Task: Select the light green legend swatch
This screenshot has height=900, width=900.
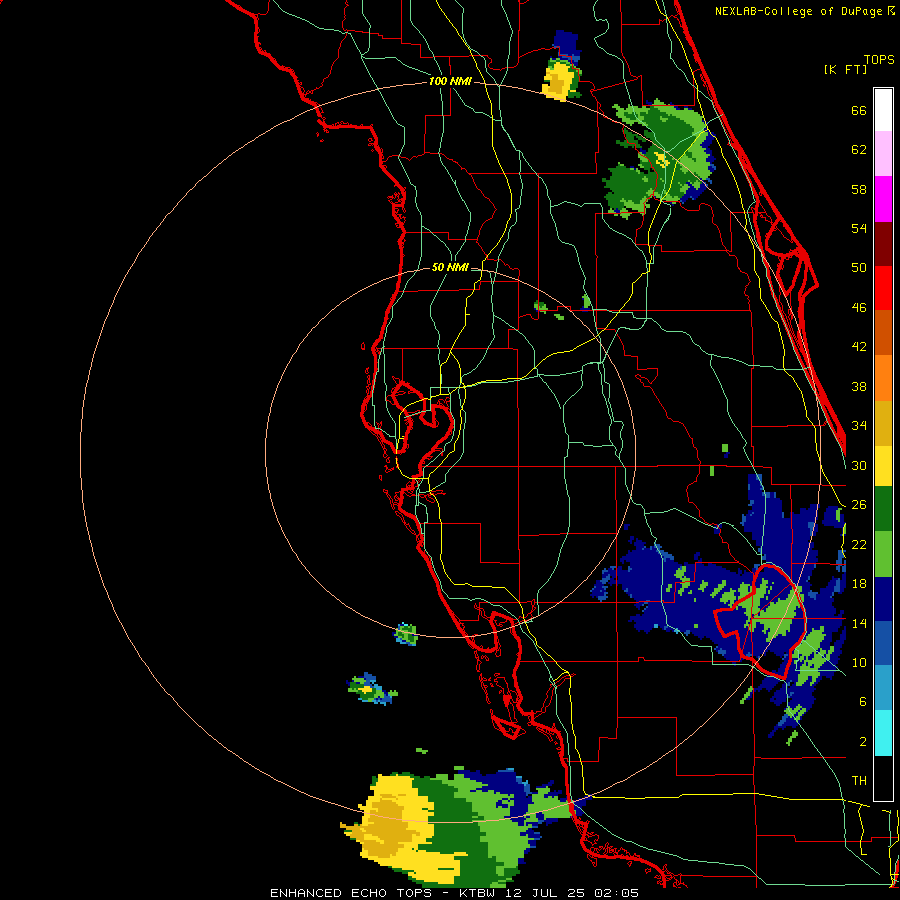Action: (x=883, y=554)
